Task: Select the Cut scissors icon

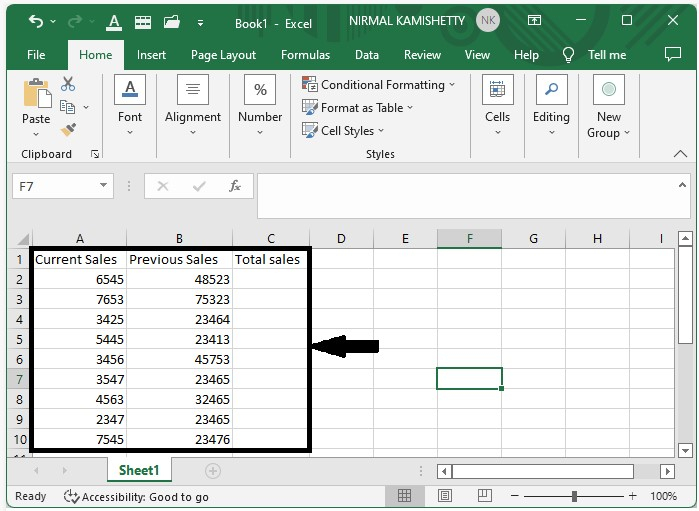Action: click(x=68, y=84)
